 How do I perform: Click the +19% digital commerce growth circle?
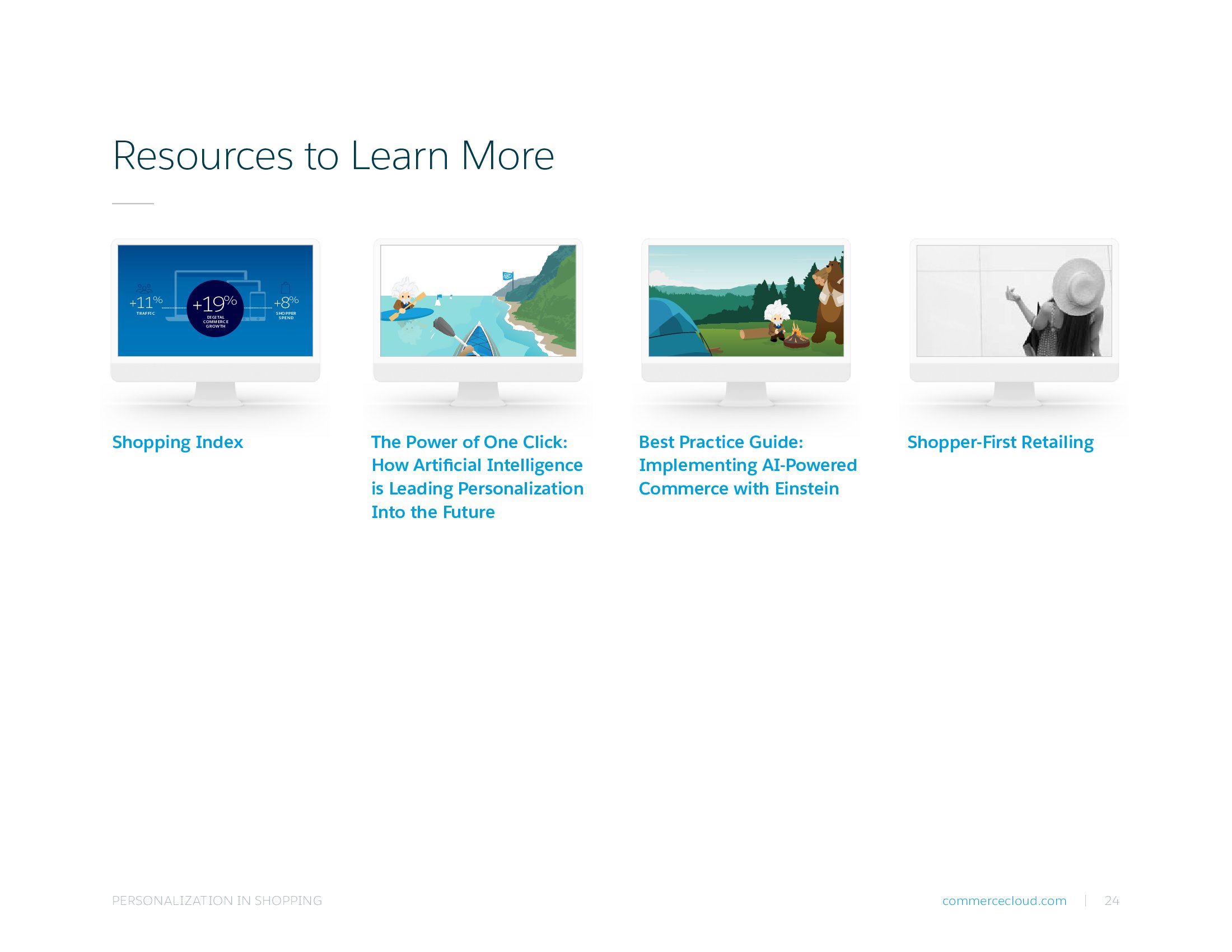pyautogui.click(x=215, y=308)
